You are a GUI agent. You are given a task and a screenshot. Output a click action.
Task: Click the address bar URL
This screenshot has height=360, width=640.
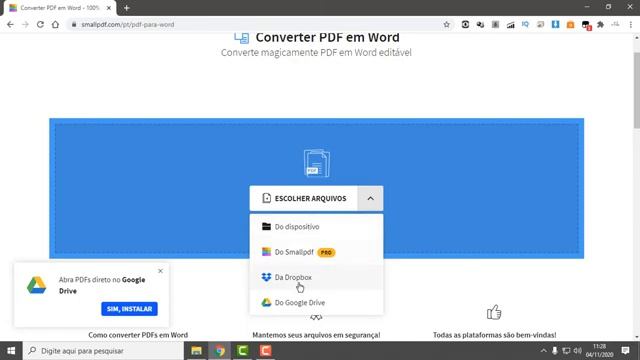pos(127,24)
